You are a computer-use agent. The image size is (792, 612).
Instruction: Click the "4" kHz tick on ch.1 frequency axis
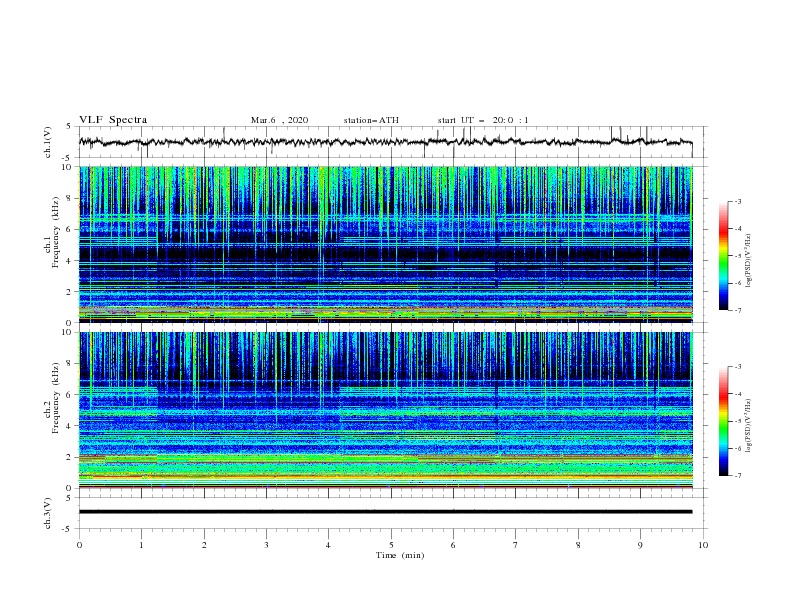[69, 261]
